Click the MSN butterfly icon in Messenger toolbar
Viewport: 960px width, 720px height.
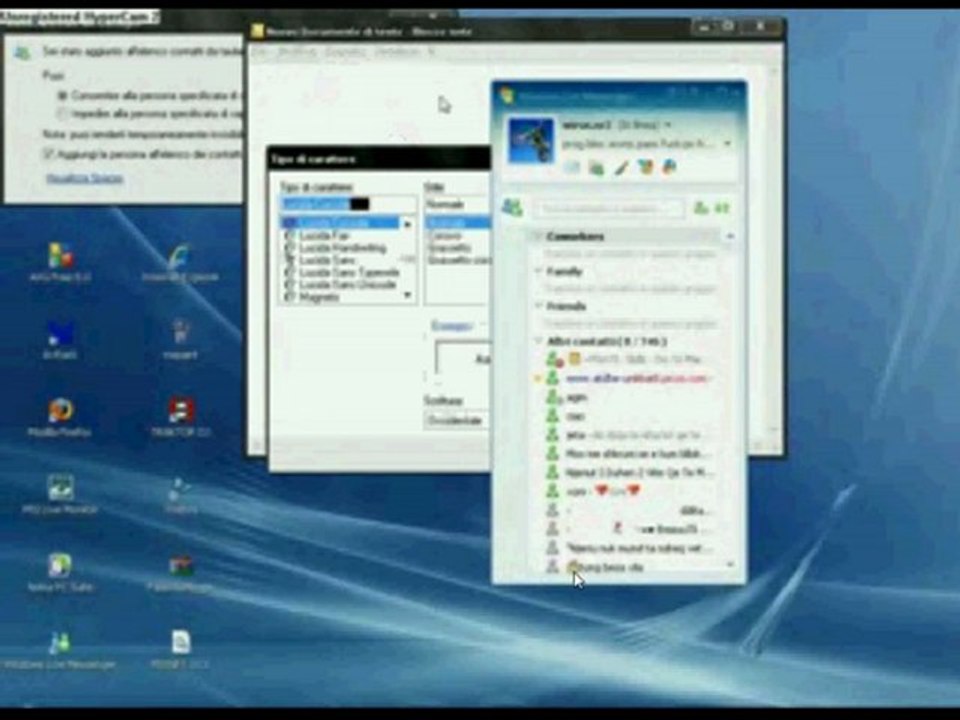coord(645,167)
